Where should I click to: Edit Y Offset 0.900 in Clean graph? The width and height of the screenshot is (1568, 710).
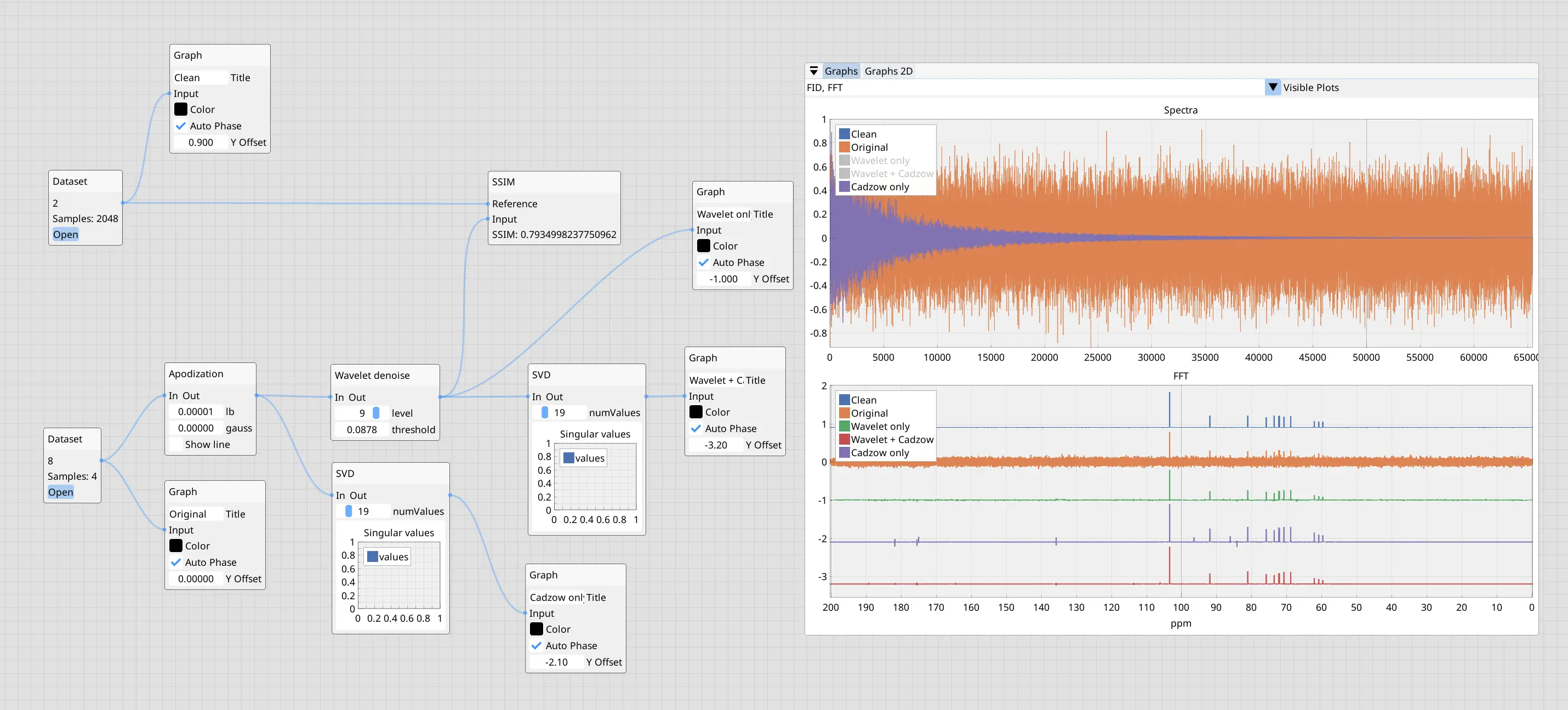point(200,143)
